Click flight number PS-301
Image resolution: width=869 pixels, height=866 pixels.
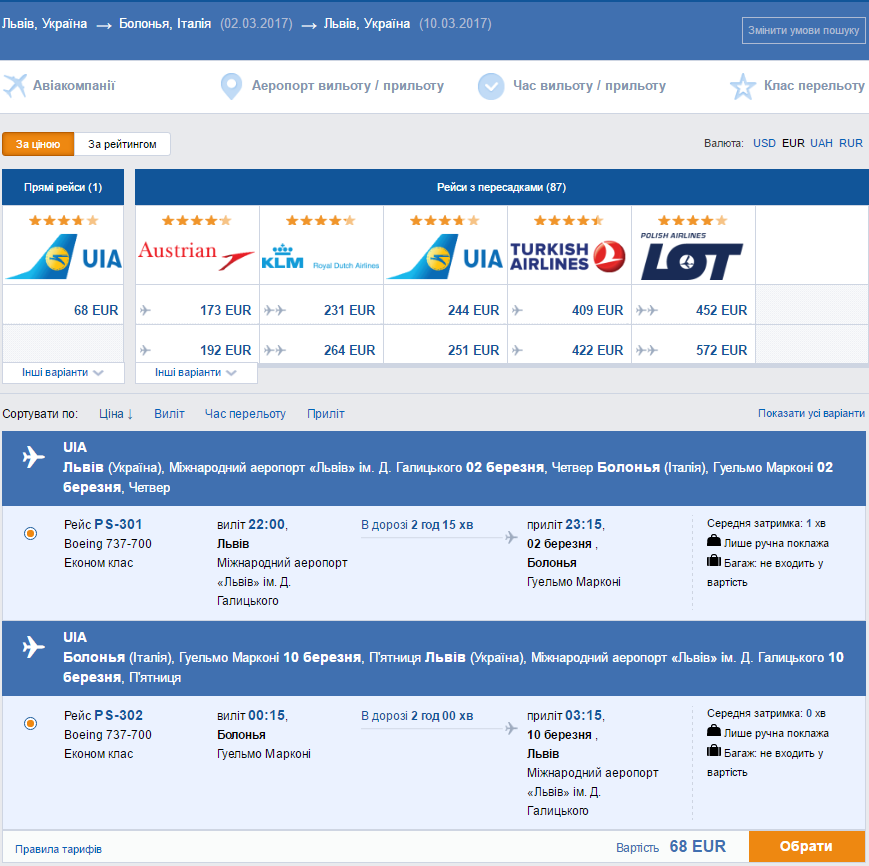[x=118, y=524]
